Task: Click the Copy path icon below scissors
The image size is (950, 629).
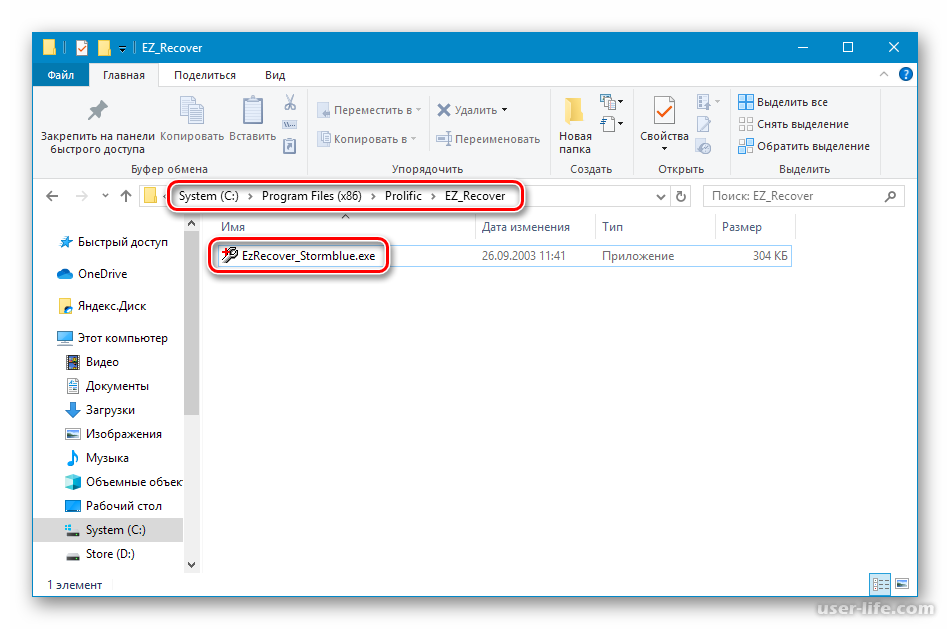Action: click(290, 125)
